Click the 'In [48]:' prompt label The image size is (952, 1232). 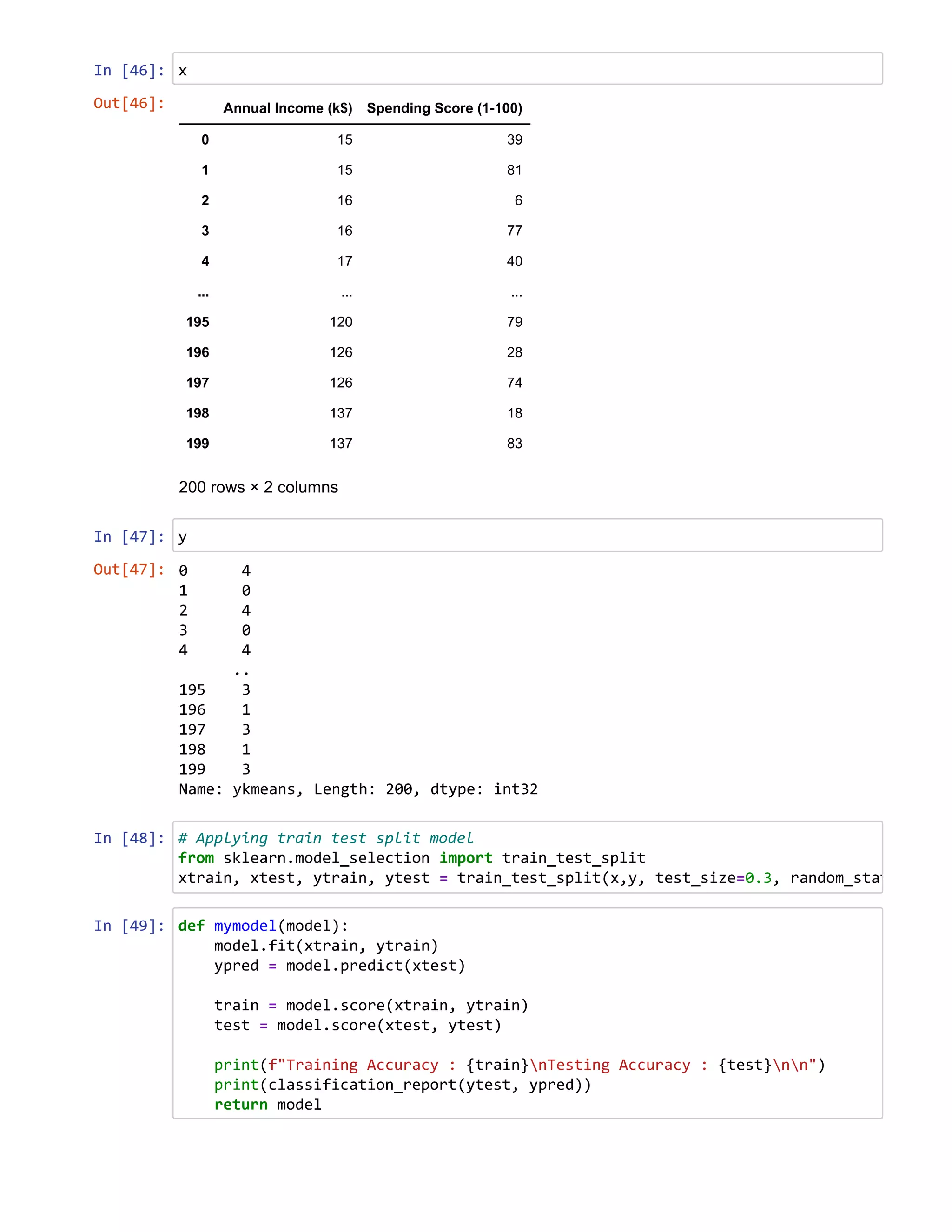(x=129, y=838)
